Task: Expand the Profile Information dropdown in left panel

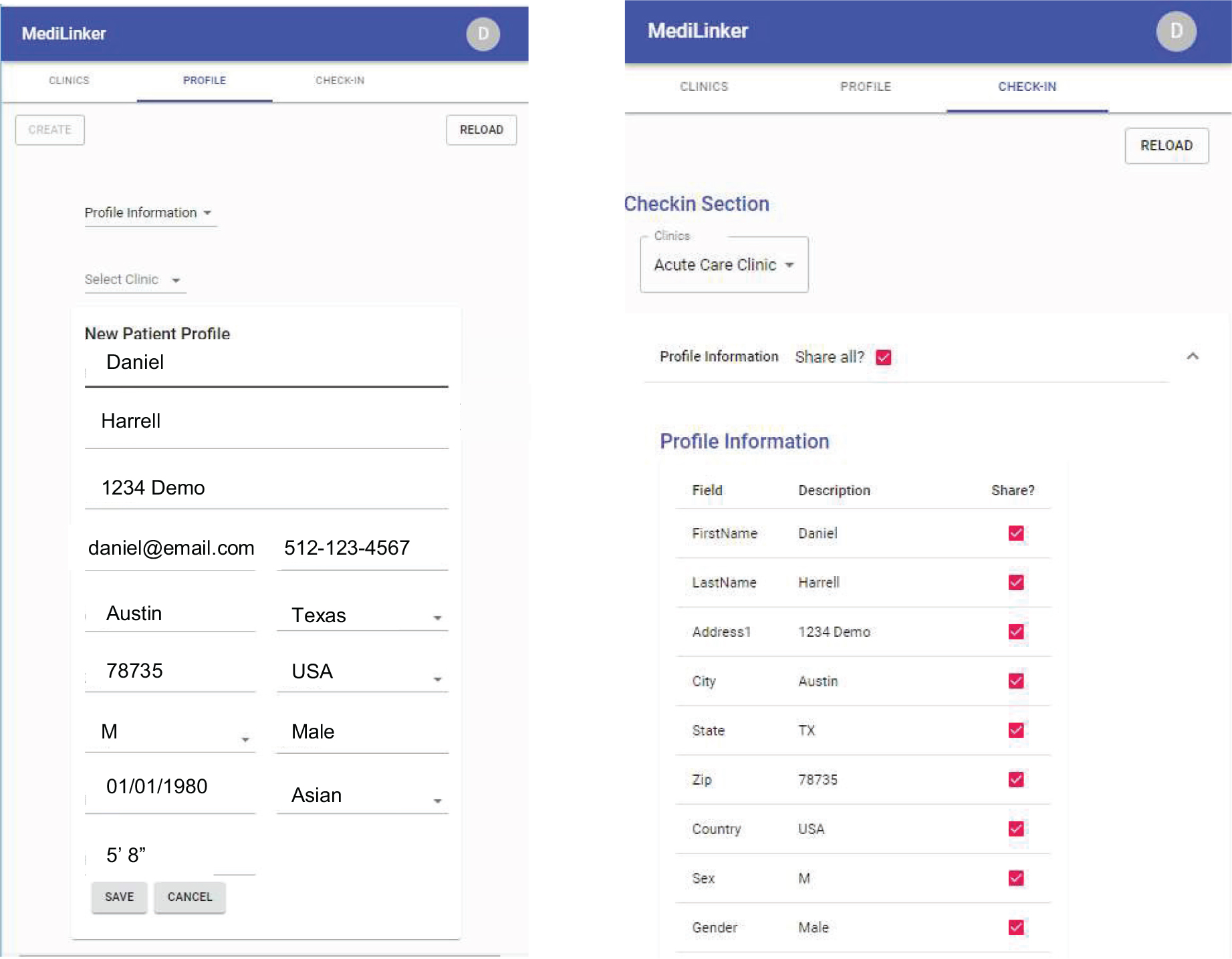Action: [148, 213]
